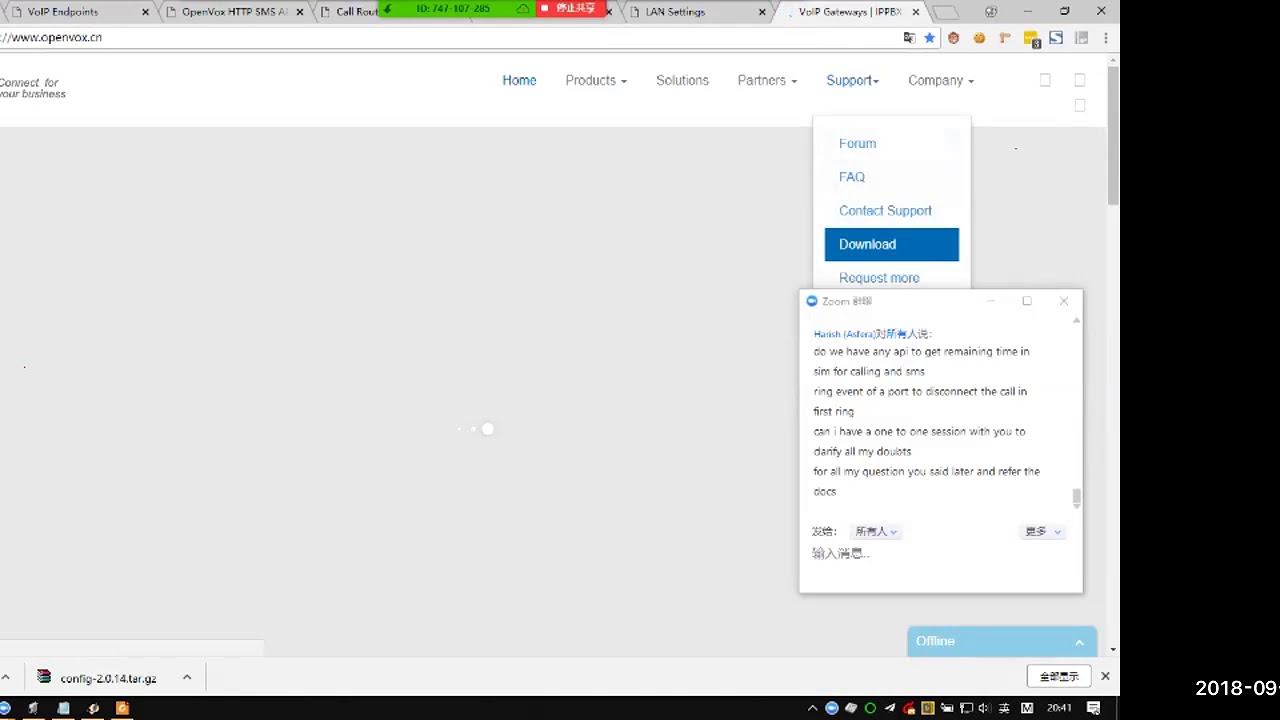Image resolution: width=1280 pixels, height=720 pixels.
Task: Close the OpenVox HTTP SMS tab
Action: (300, 12)
